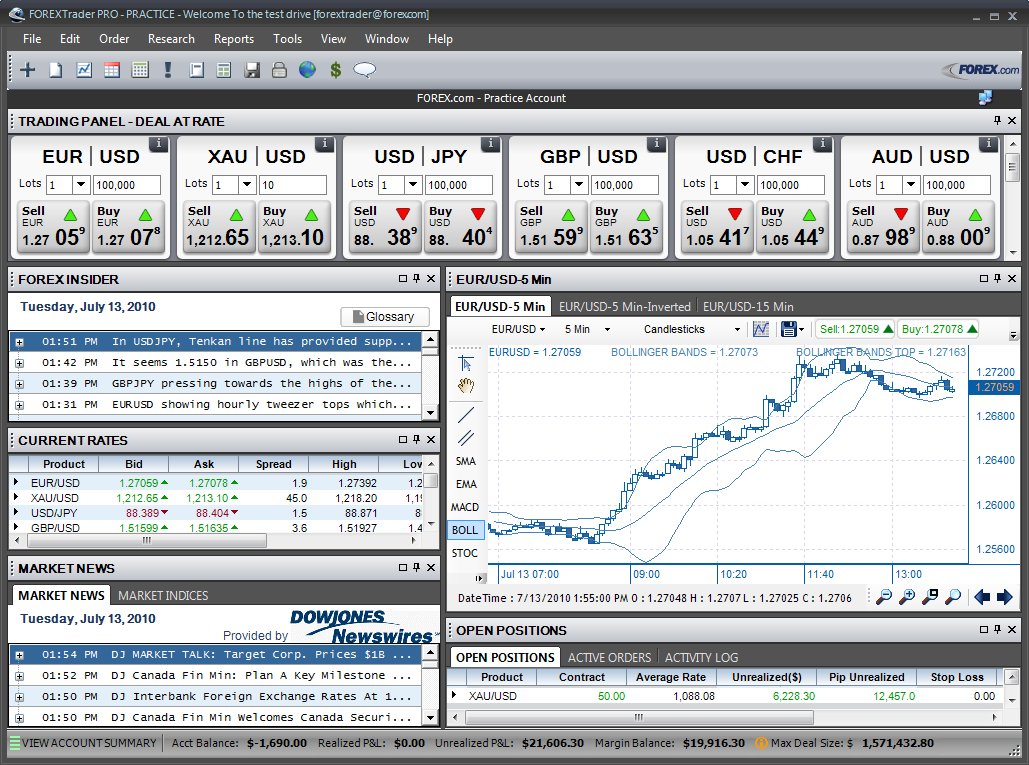Image resolution: width=1029 pixels, height=765 pixels.
Task: Open the Tools menu
Action: 287,39
